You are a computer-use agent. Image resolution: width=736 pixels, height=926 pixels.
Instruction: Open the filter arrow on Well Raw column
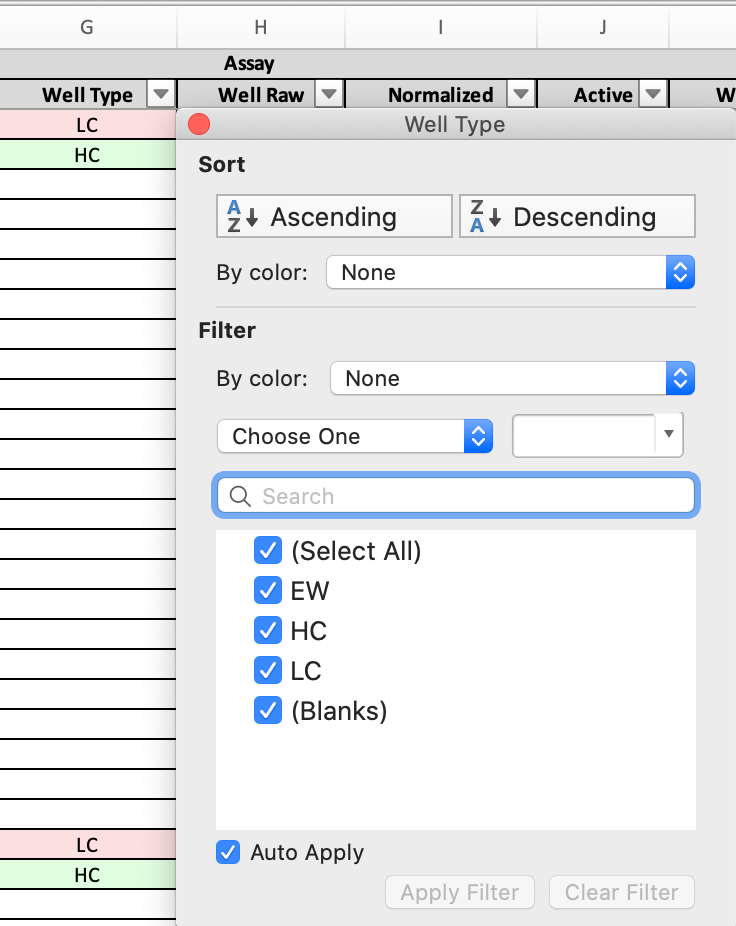tap(328, 94)
